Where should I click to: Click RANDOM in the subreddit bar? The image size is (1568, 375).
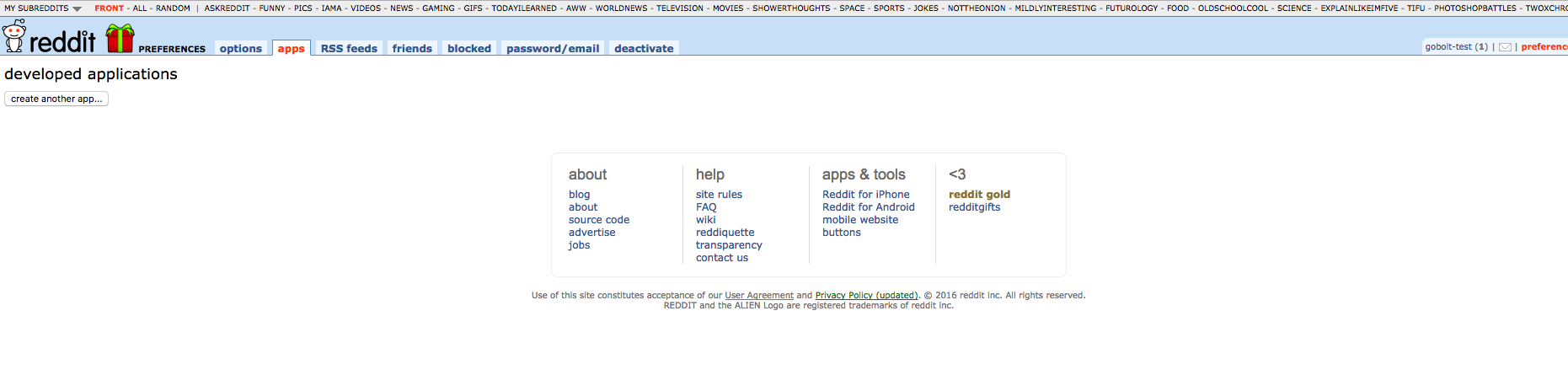click(173, 8)
